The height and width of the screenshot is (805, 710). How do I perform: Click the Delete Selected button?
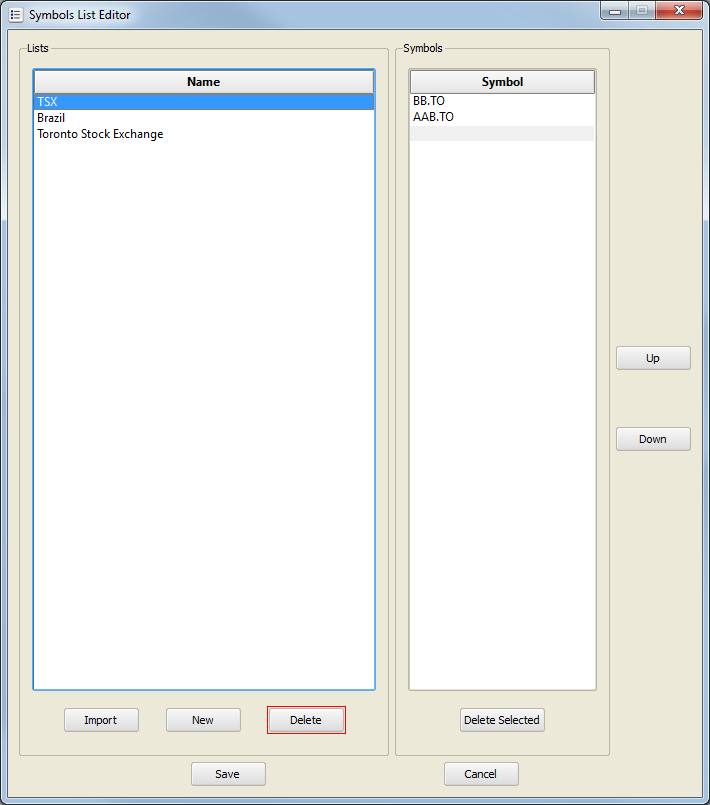502,720
